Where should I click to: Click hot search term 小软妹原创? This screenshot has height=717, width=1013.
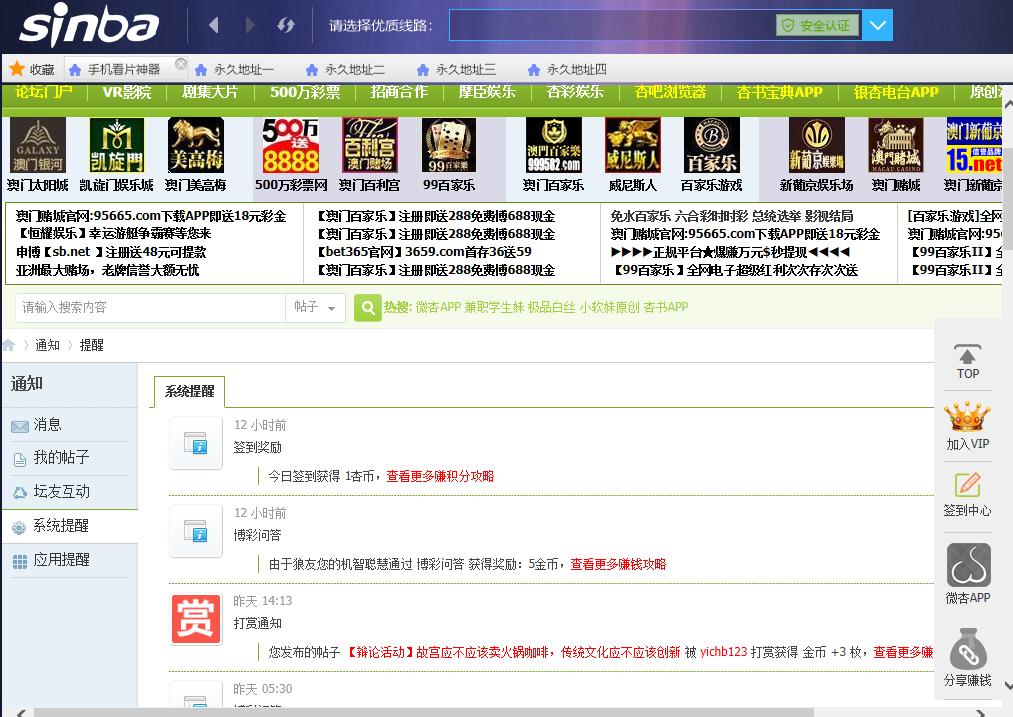coord(609,307)
